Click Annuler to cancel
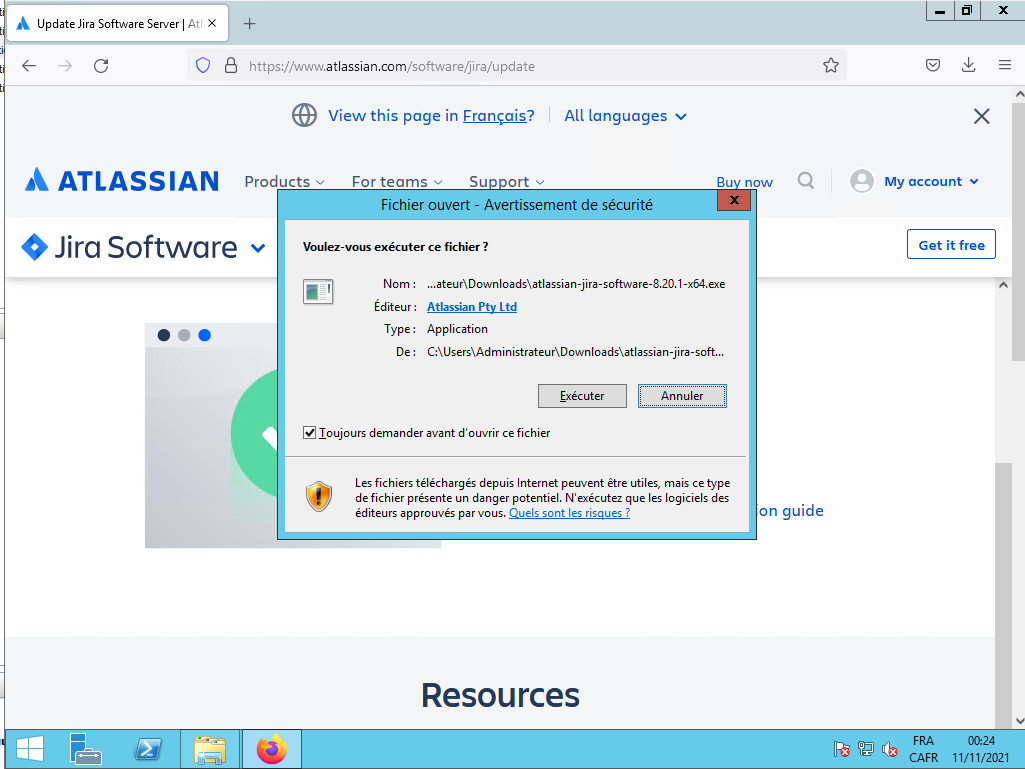1025x769 pixels. (682, 396)
